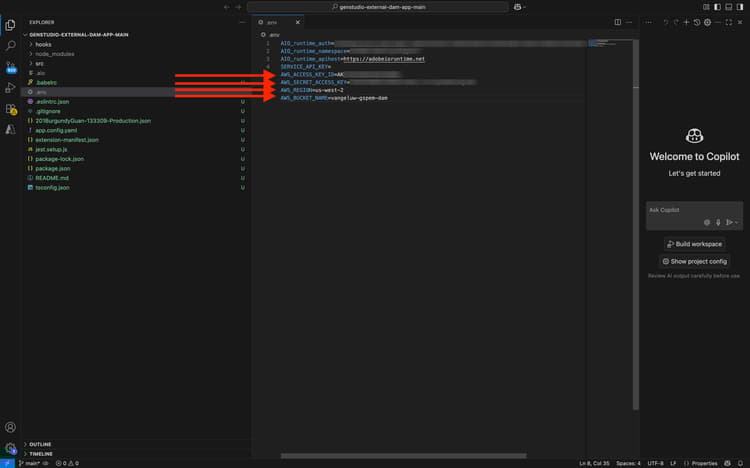Toggle the bottom panel visibility
This screenshot has height=468, width=750.
[729, 7]
